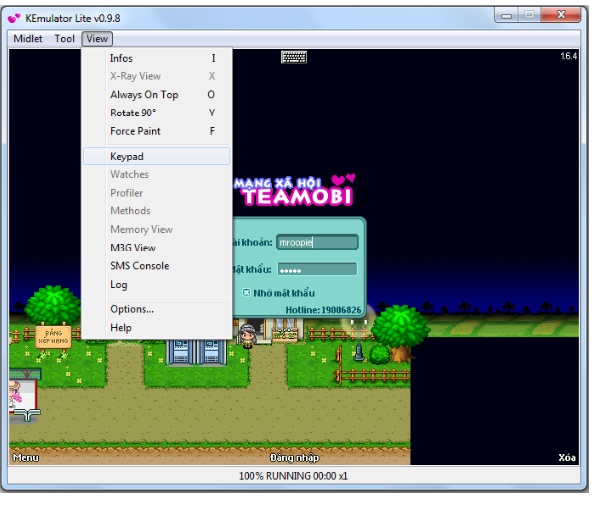Open the SMS Console entry
The height and width of the screenshot is (514, 592).
pyautogui.click(x=156, y=265)
